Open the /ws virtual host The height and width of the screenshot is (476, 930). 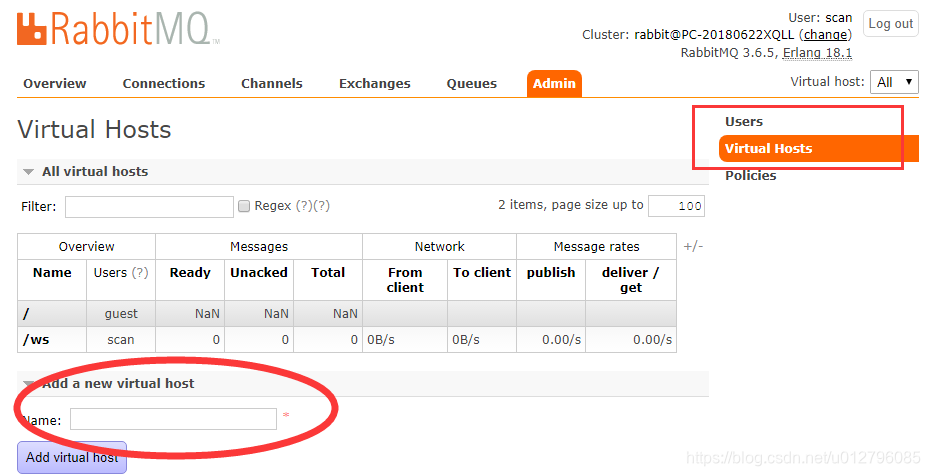click(36, 340)
